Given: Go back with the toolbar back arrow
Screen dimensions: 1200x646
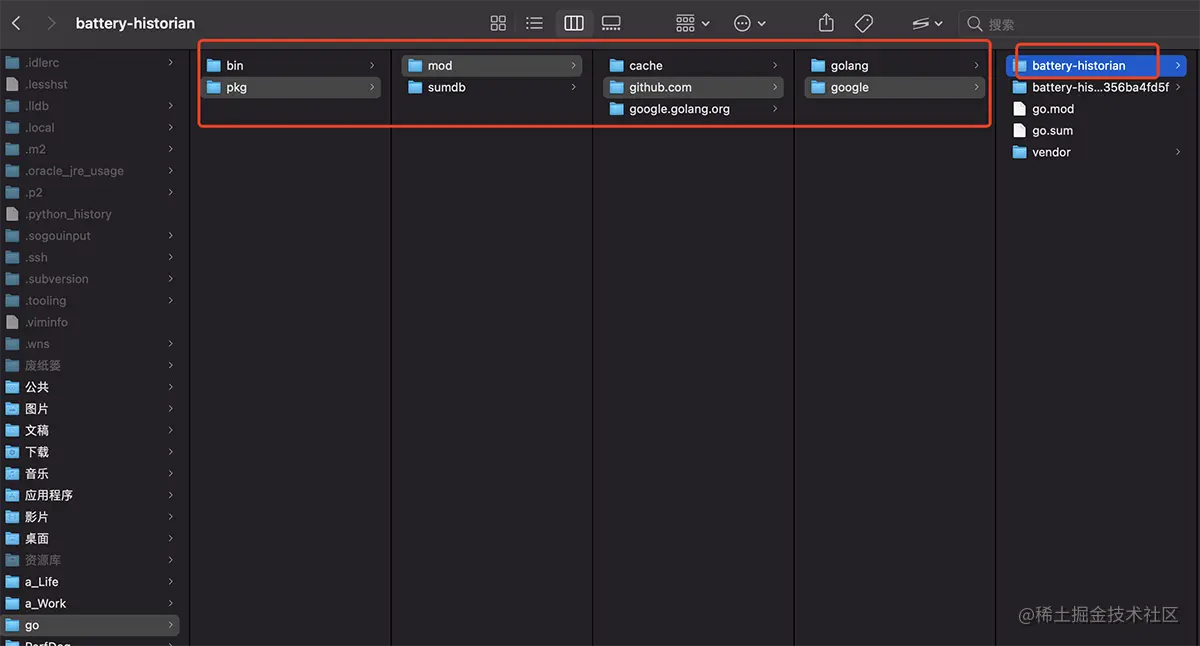Looking at the screenshot, I should 16,23.
